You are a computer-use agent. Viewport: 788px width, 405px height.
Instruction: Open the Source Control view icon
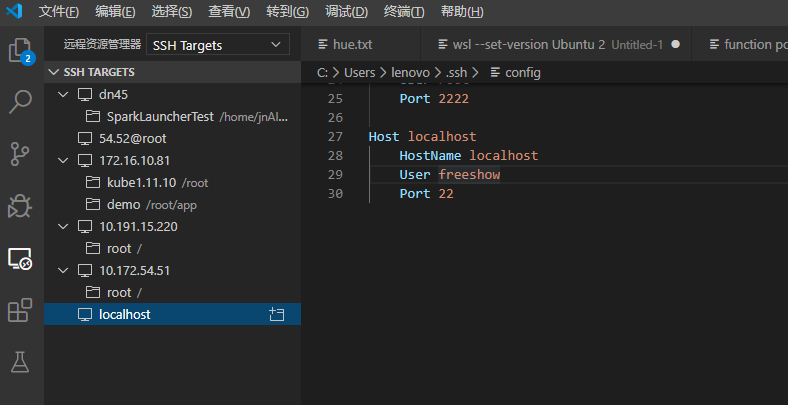point(20,153)
